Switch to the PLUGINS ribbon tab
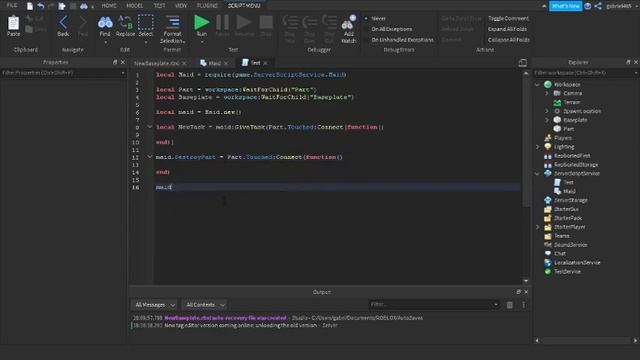Screen dimensions: 640x360 (x=207, y=6)
